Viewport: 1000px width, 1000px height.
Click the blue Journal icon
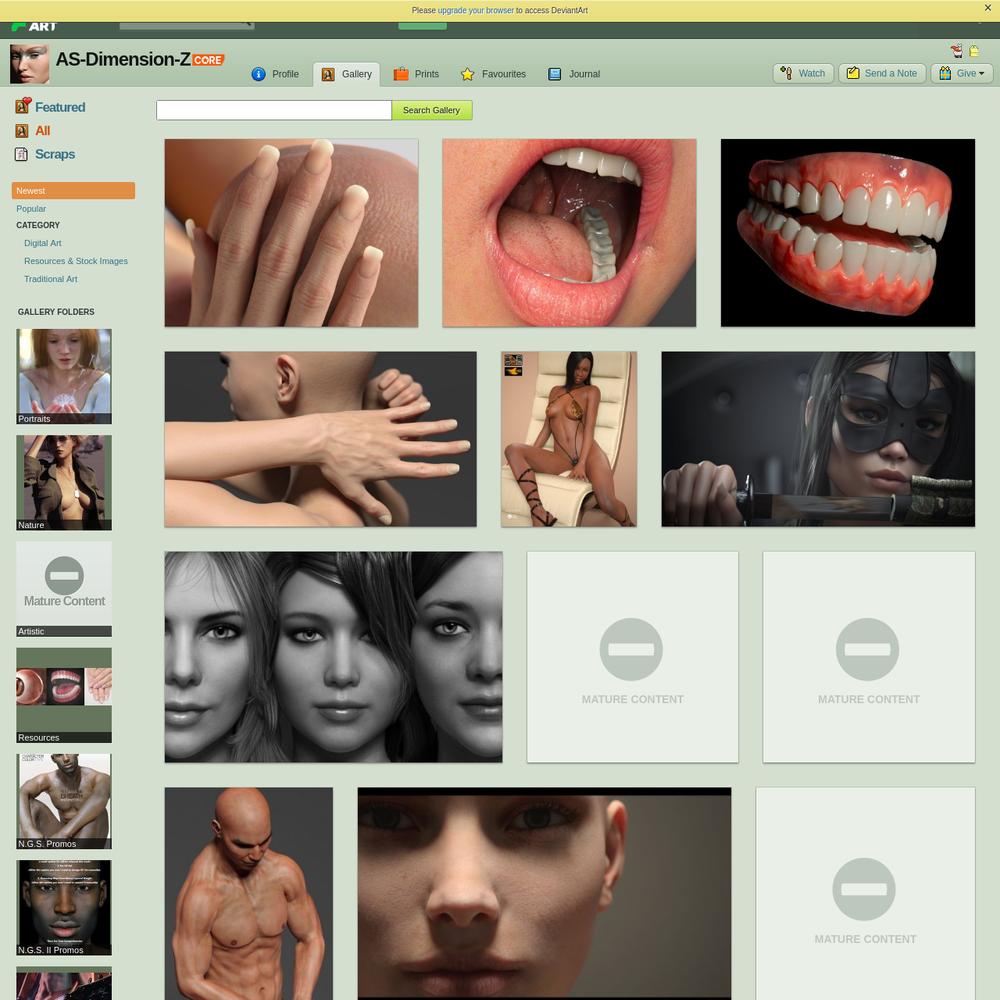(555, 74)
